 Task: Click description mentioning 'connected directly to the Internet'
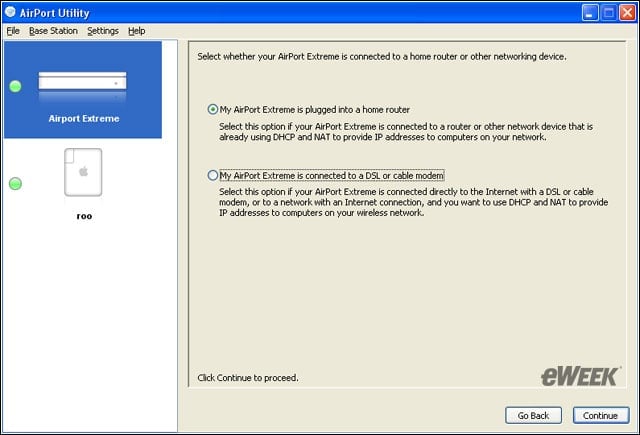(413, 202)
